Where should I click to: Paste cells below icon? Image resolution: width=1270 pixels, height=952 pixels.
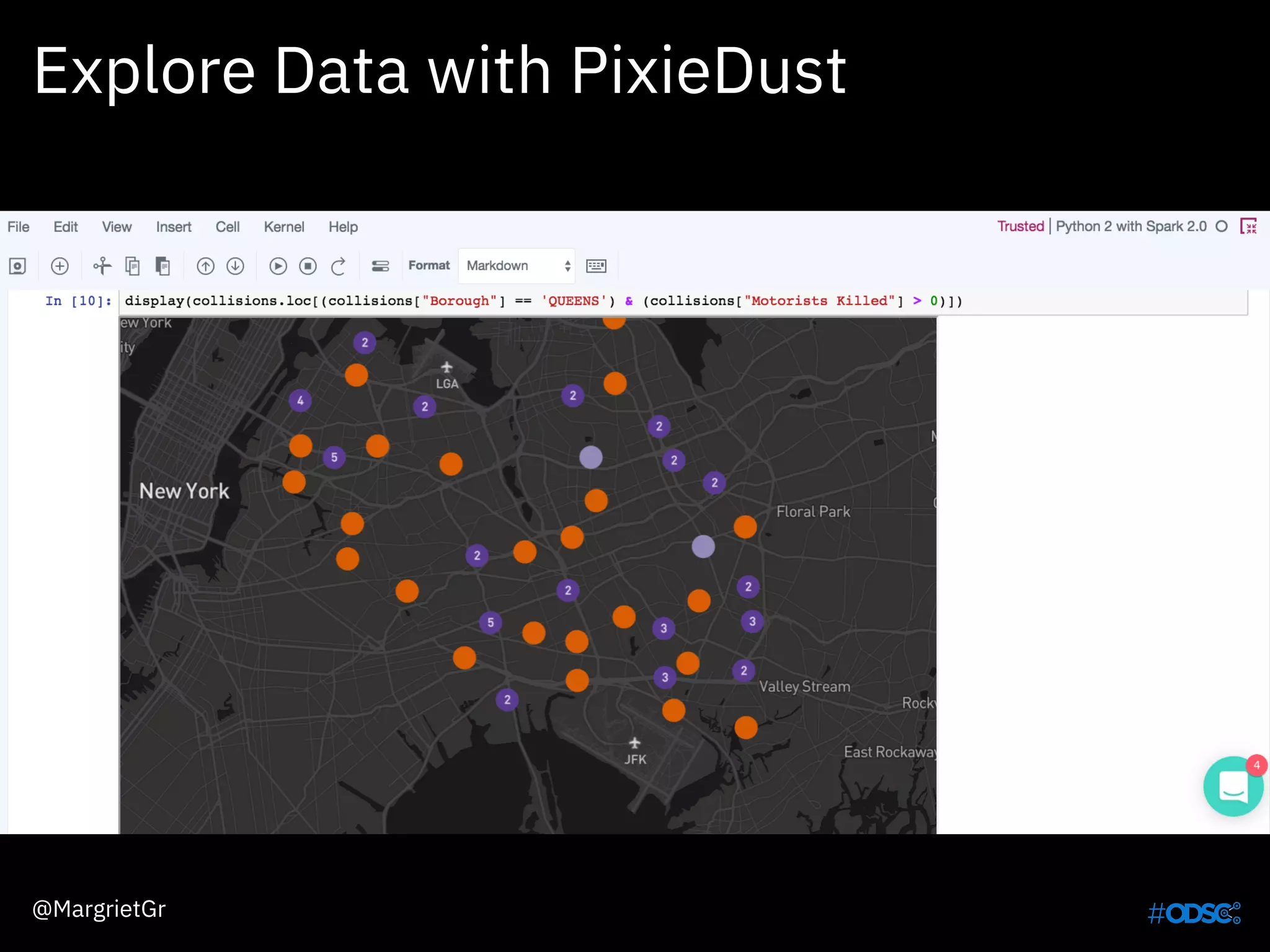162,267
